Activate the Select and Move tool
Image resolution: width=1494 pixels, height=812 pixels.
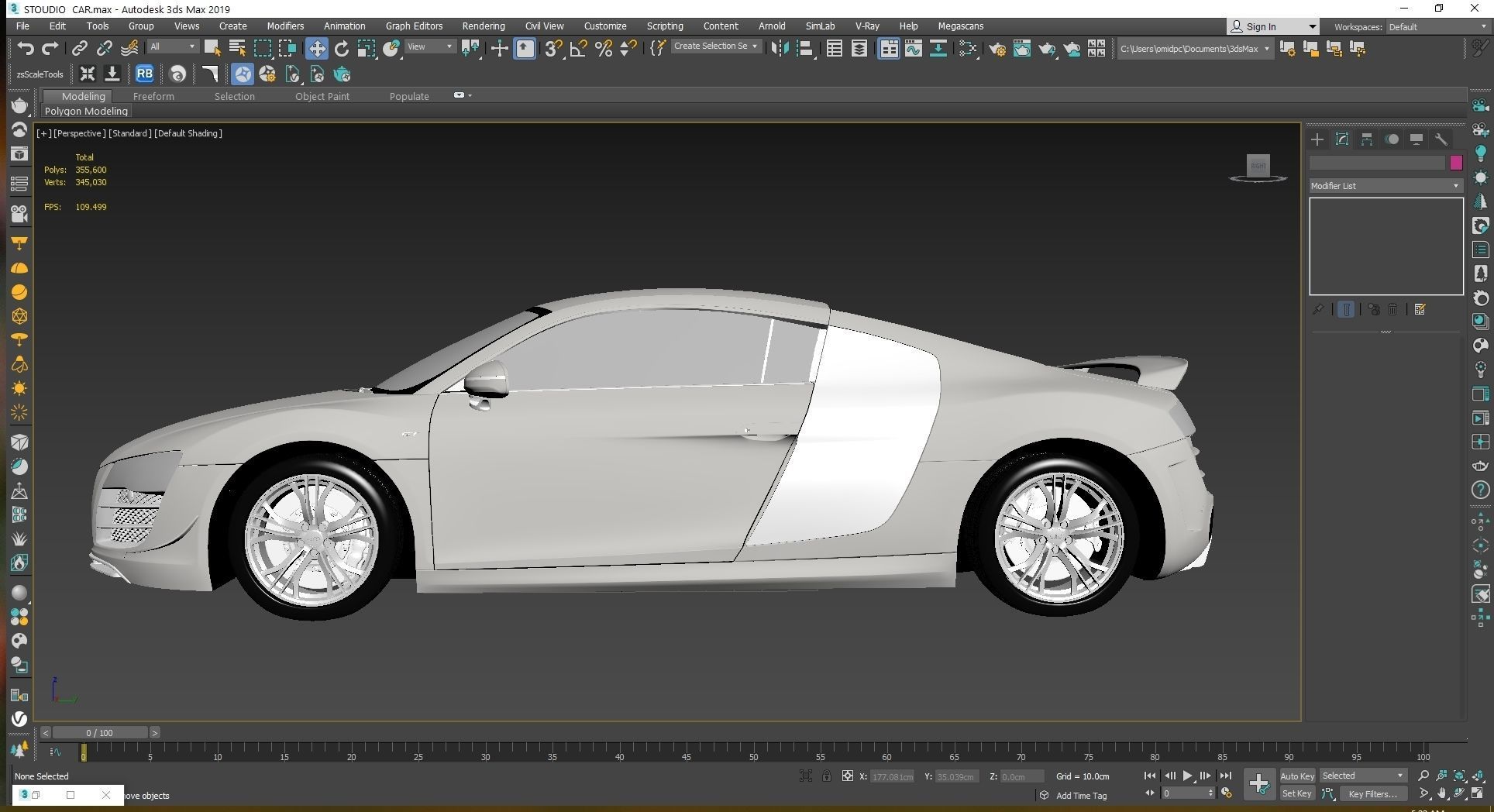point(316,49)
